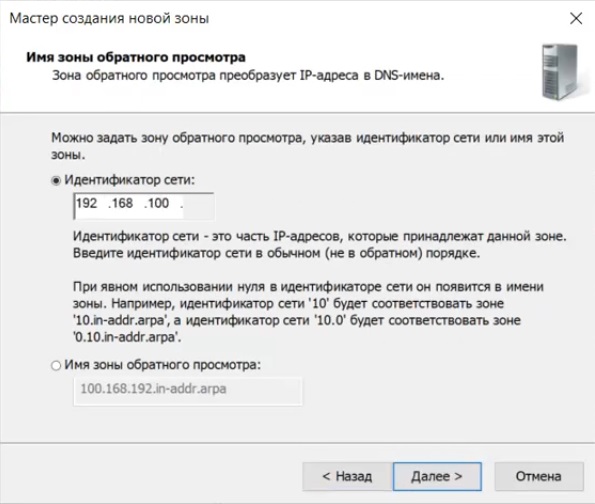Select the 'Имя зоны обратного просмотра' radio button
This screenshot has width=595, height=504.
pyautogui.click(x=56, y=365)
